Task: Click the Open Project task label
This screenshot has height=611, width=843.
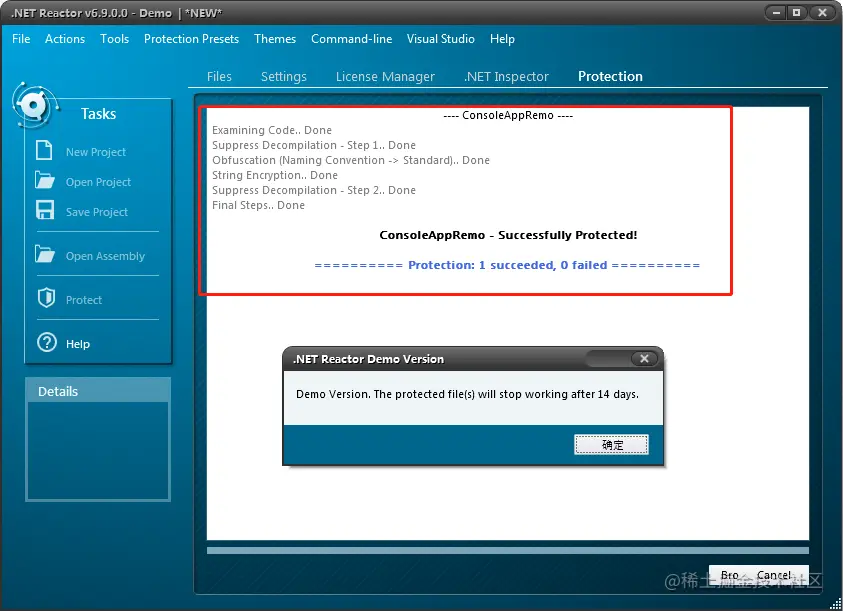Action: 98,182
